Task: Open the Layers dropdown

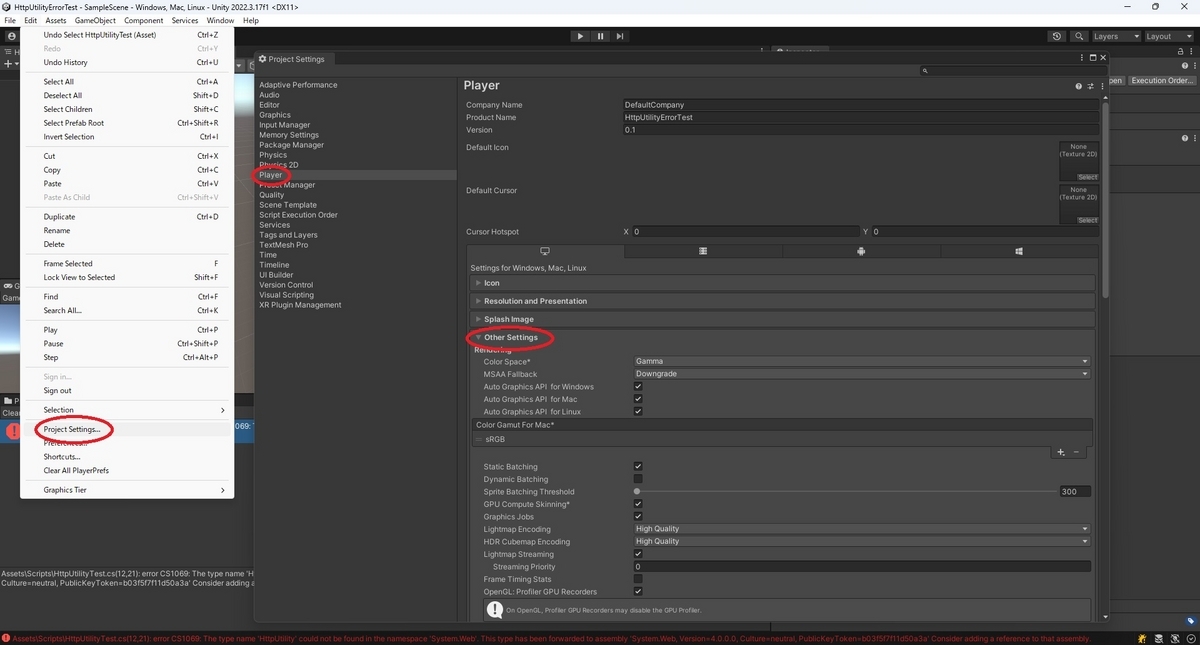Action: pyautogui.click(x=1116, y=36)
